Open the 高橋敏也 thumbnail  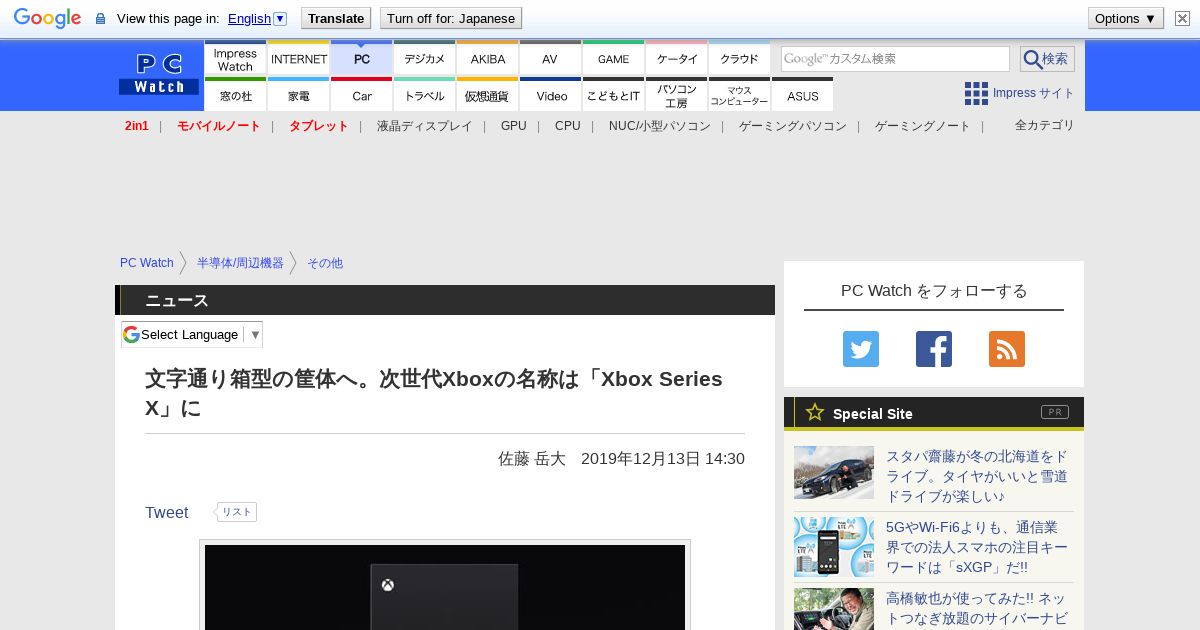point(834,609)
